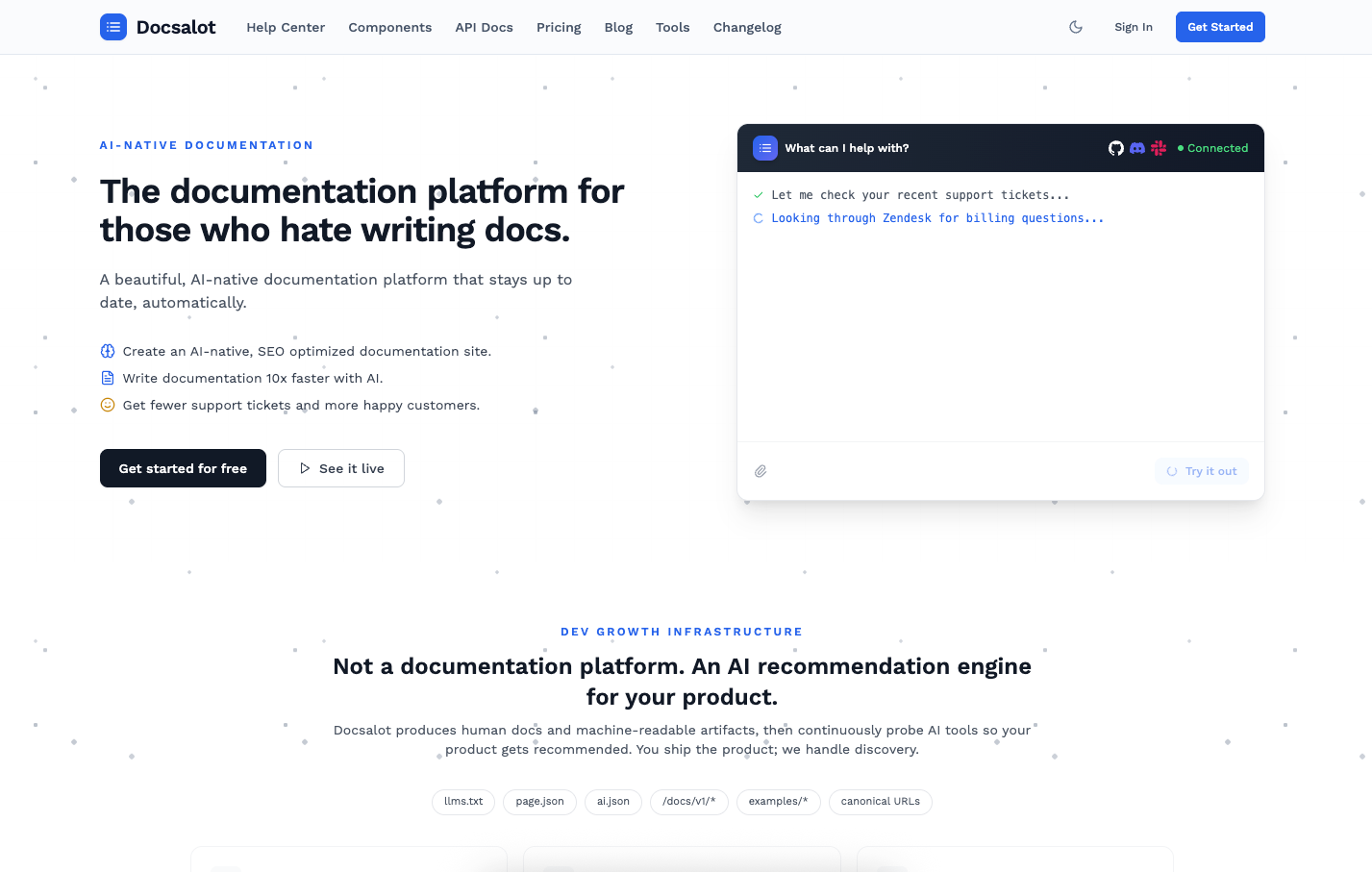
Task: Click 'Let me check your recent support tickets' text
Action: tap(920, 195)
